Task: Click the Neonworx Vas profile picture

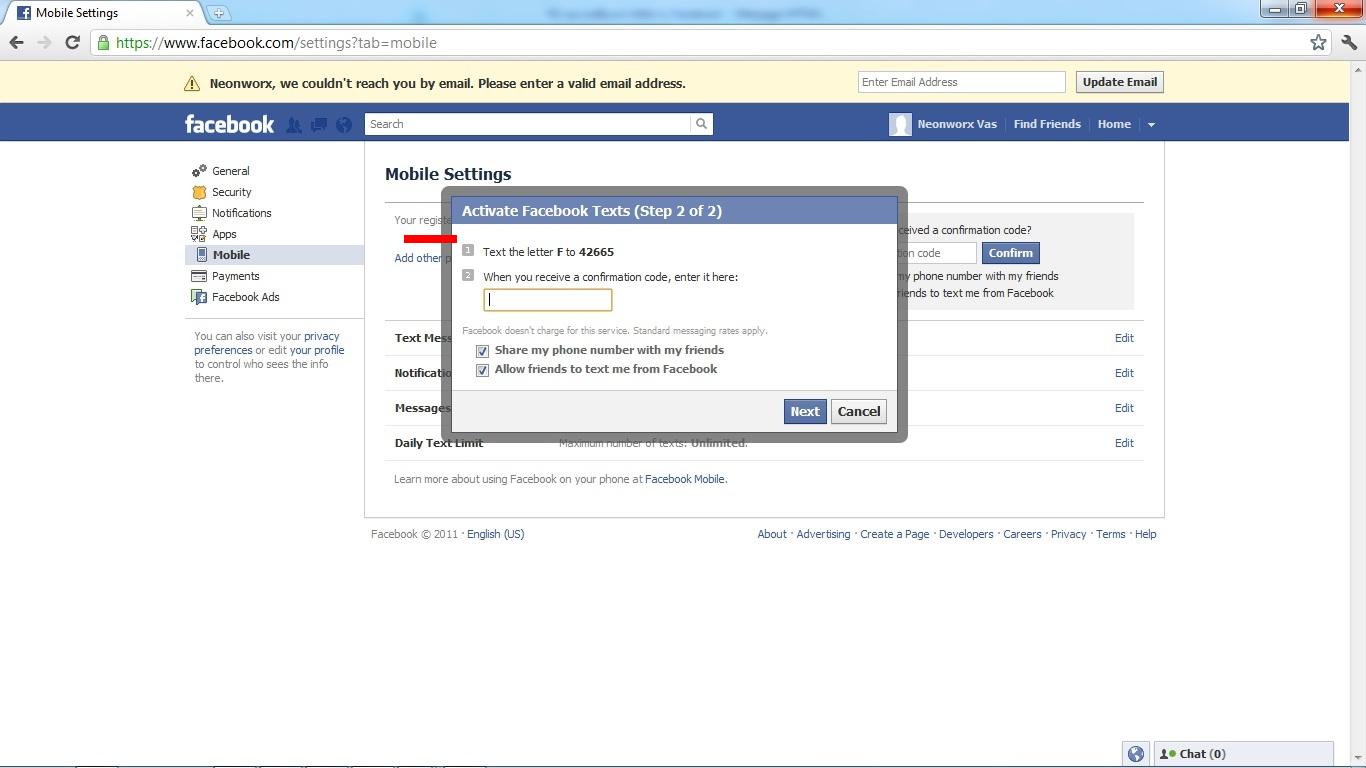Action: pyautogui.click(x=900, y=124)
